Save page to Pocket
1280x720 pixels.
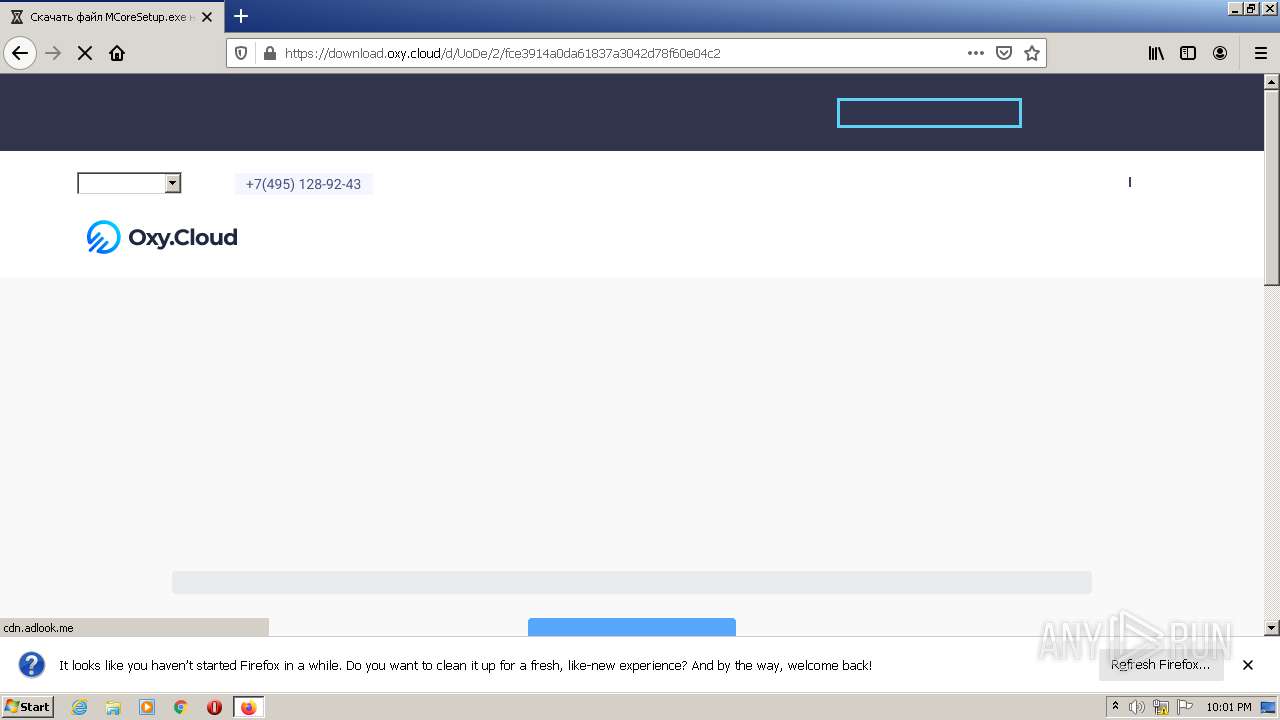[1004, 53]
